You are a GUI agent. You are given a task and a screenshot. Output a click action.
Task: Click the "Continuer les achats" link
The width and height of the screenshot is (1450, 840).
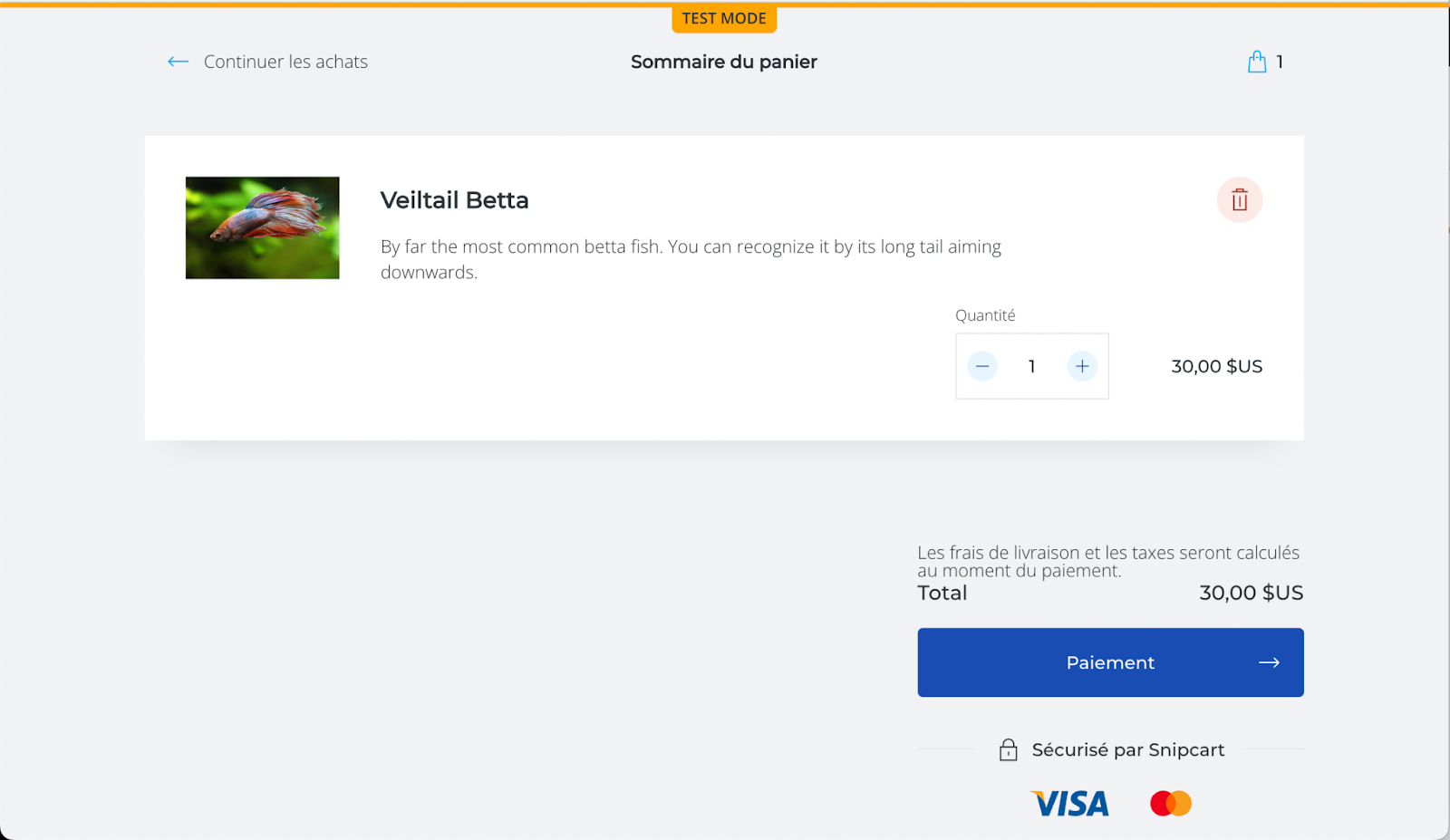tap(285, 62)
